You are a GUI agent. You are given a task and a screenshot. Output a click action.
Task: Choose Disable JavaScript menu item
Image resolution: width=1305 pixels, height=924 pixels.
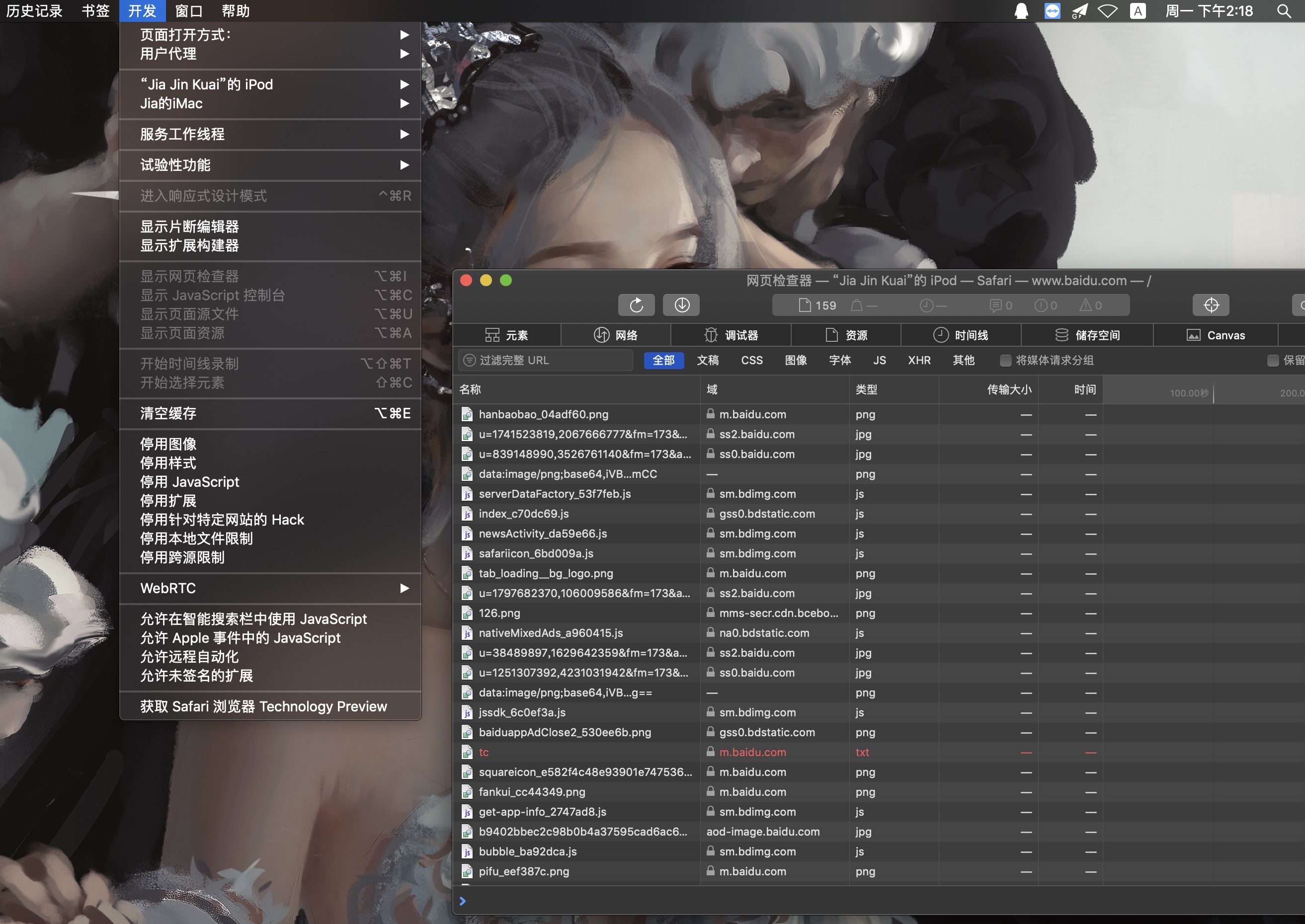pos(270,482)
